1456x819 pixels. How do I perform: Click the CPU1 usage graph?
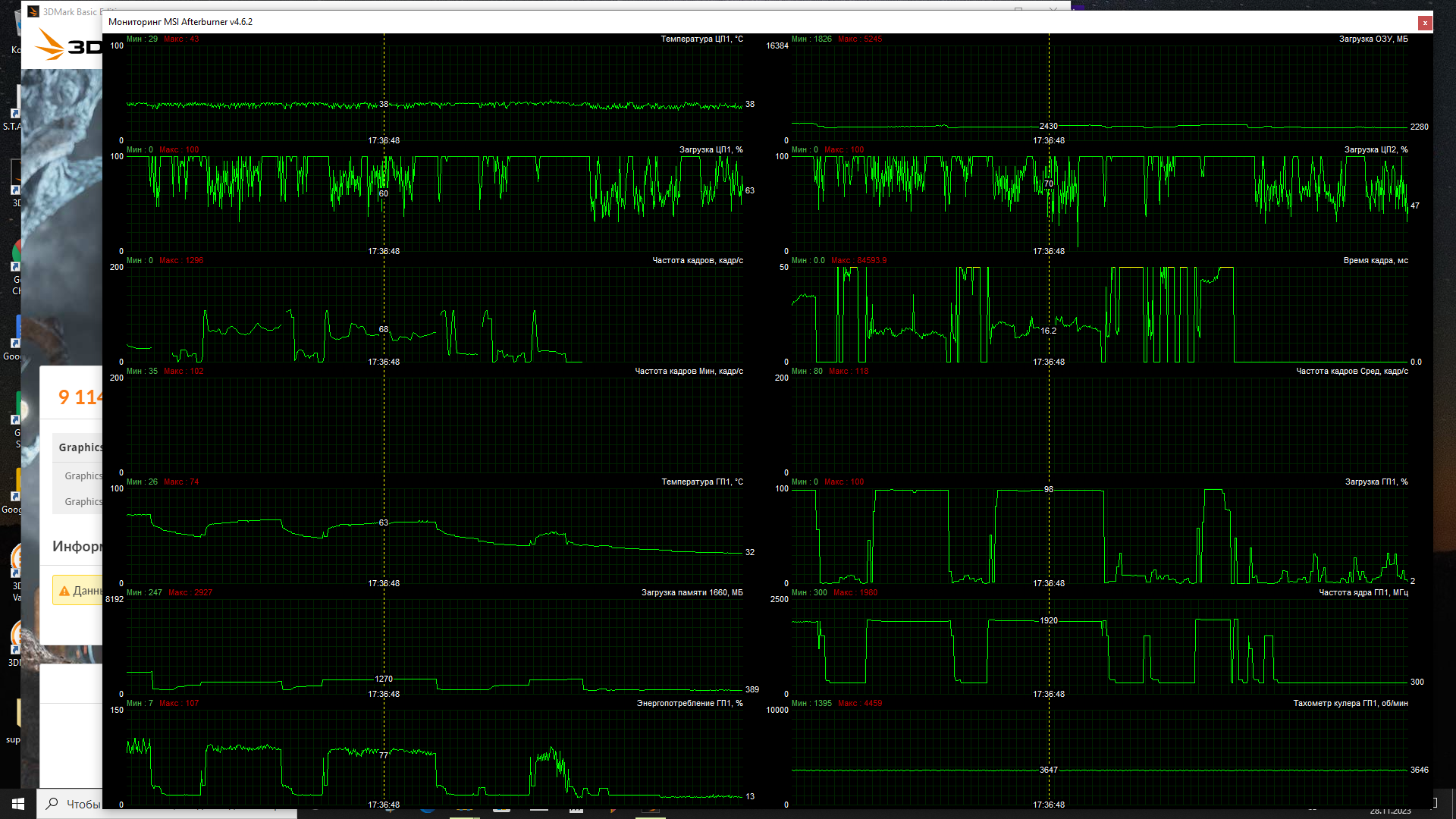coord(435,203)
